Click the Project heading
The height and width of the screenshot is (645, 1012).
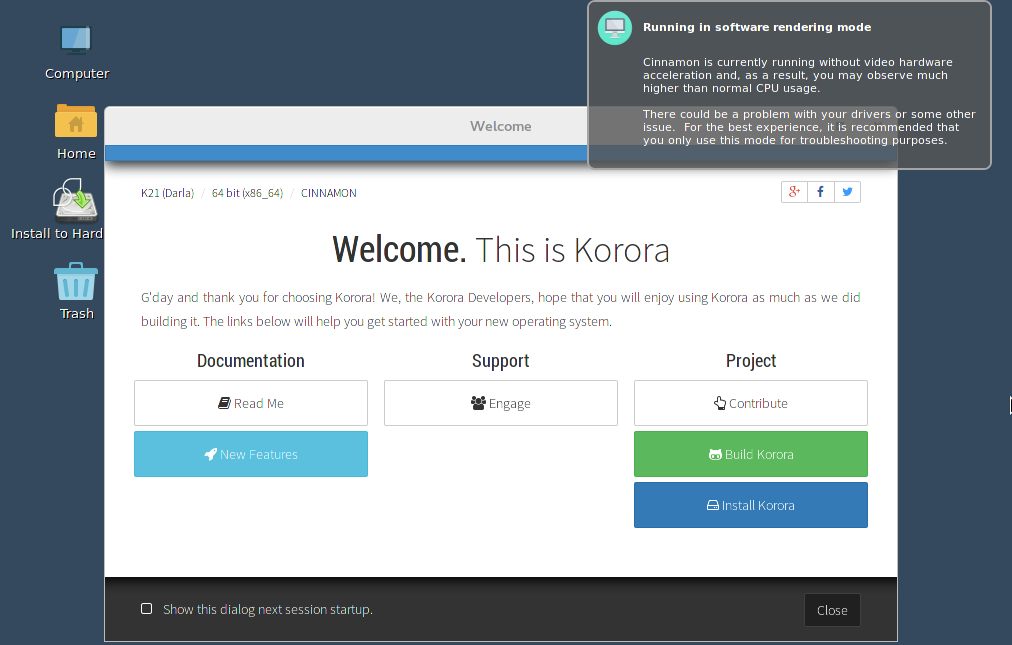click(751, 360)
